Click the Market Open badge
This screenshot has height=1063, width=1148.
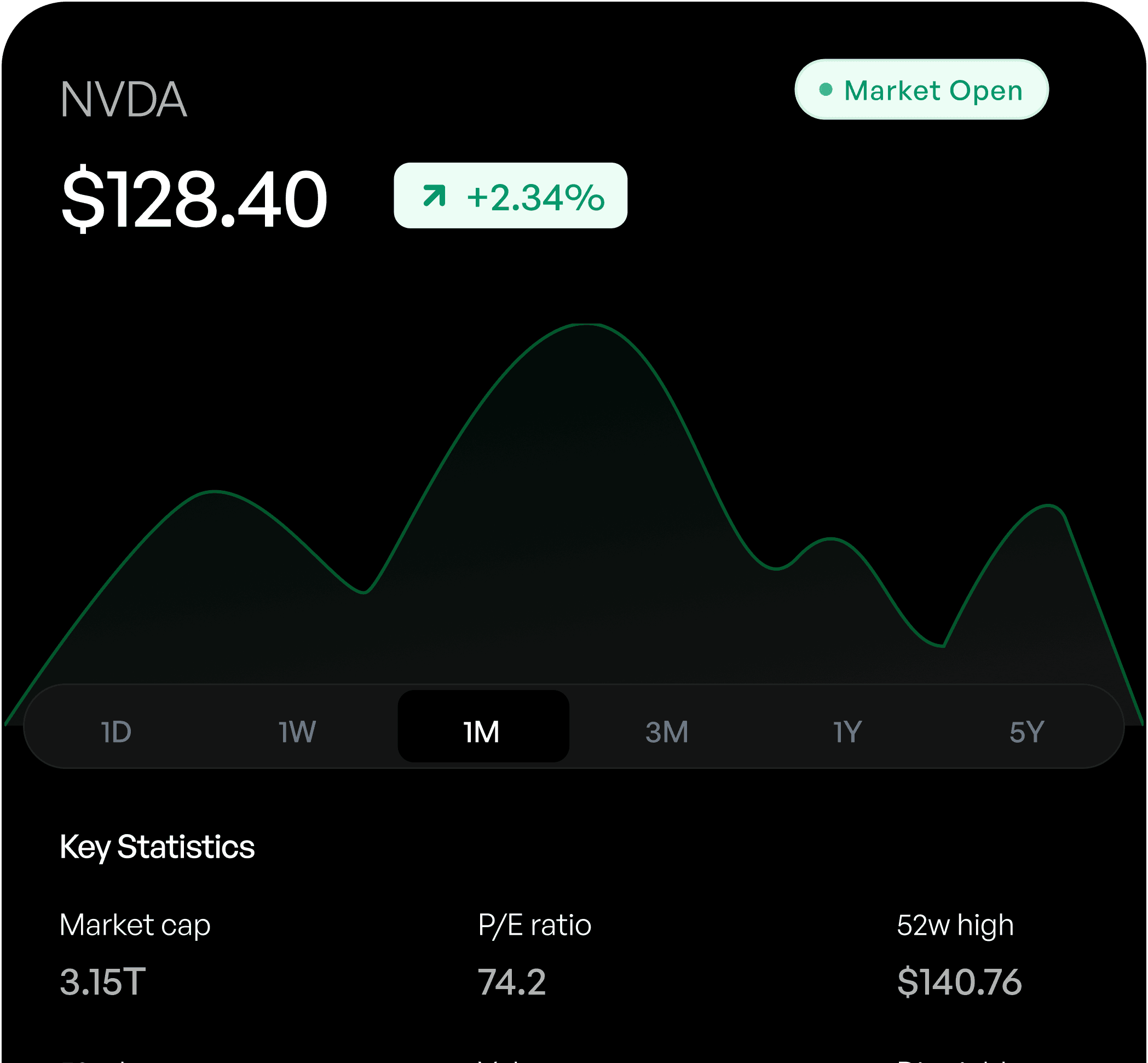[x=921, y=89]
